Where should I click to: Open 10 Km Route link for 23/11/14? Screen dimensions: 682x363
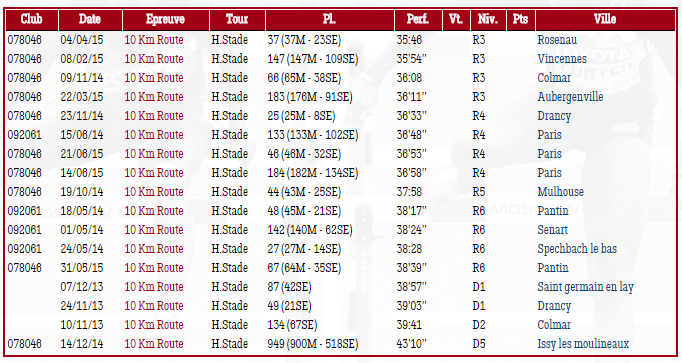coord(154,116)
